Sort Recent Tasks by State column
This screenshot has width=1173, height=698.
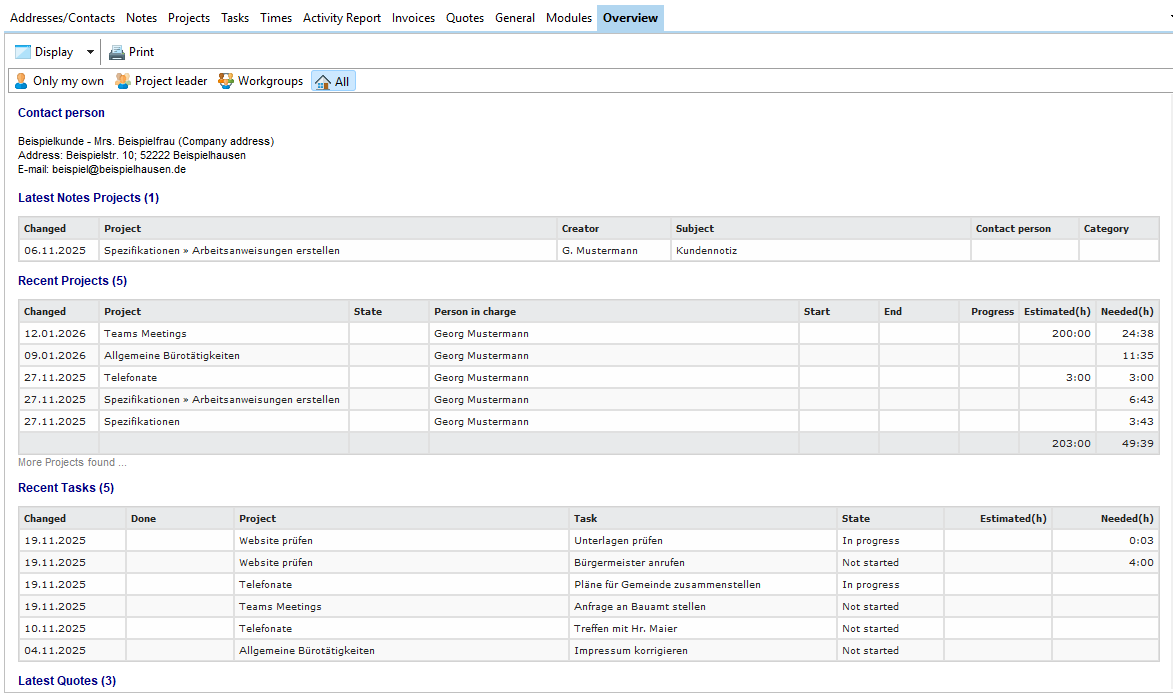(856, 519)
